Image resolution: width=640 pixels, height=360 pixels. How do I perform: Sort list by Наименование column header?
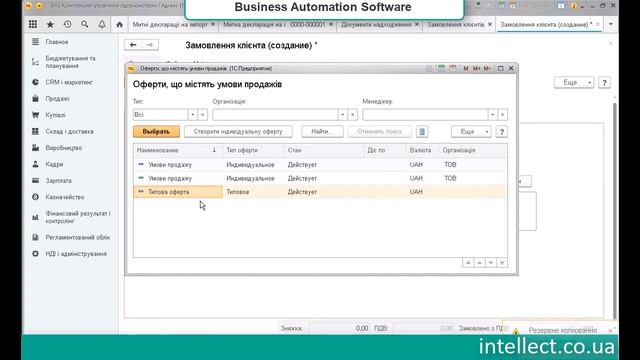coord(178,150)
